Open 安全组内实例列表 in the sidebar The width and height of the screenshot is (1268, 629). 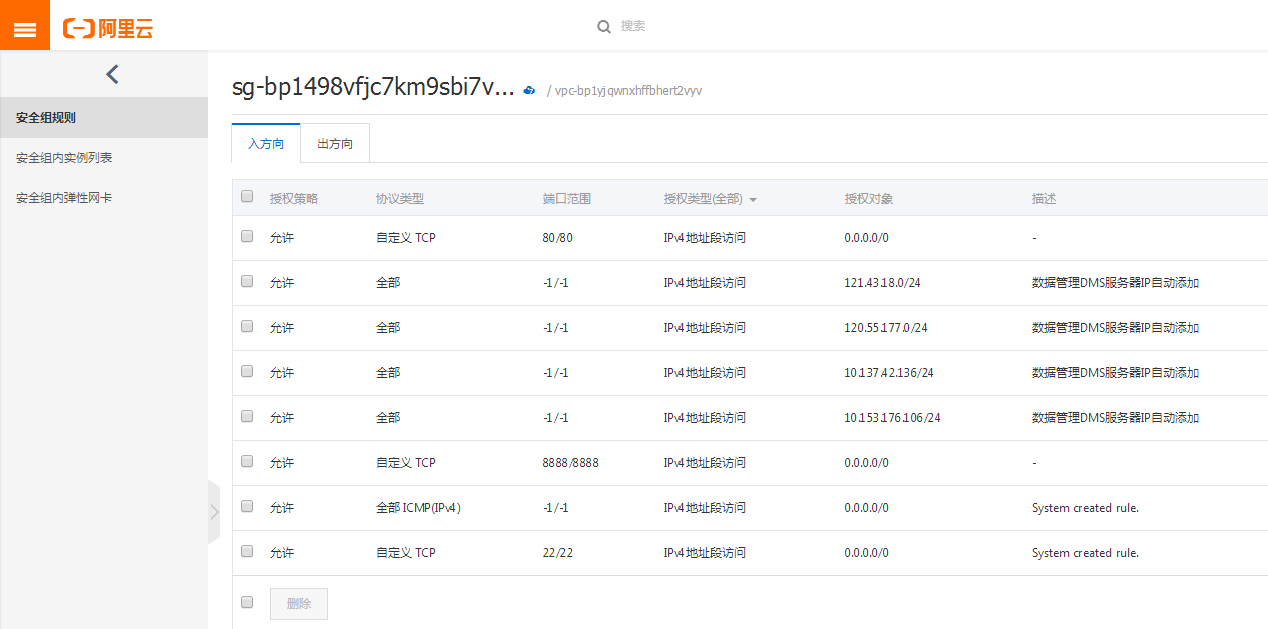coord(64,158)
